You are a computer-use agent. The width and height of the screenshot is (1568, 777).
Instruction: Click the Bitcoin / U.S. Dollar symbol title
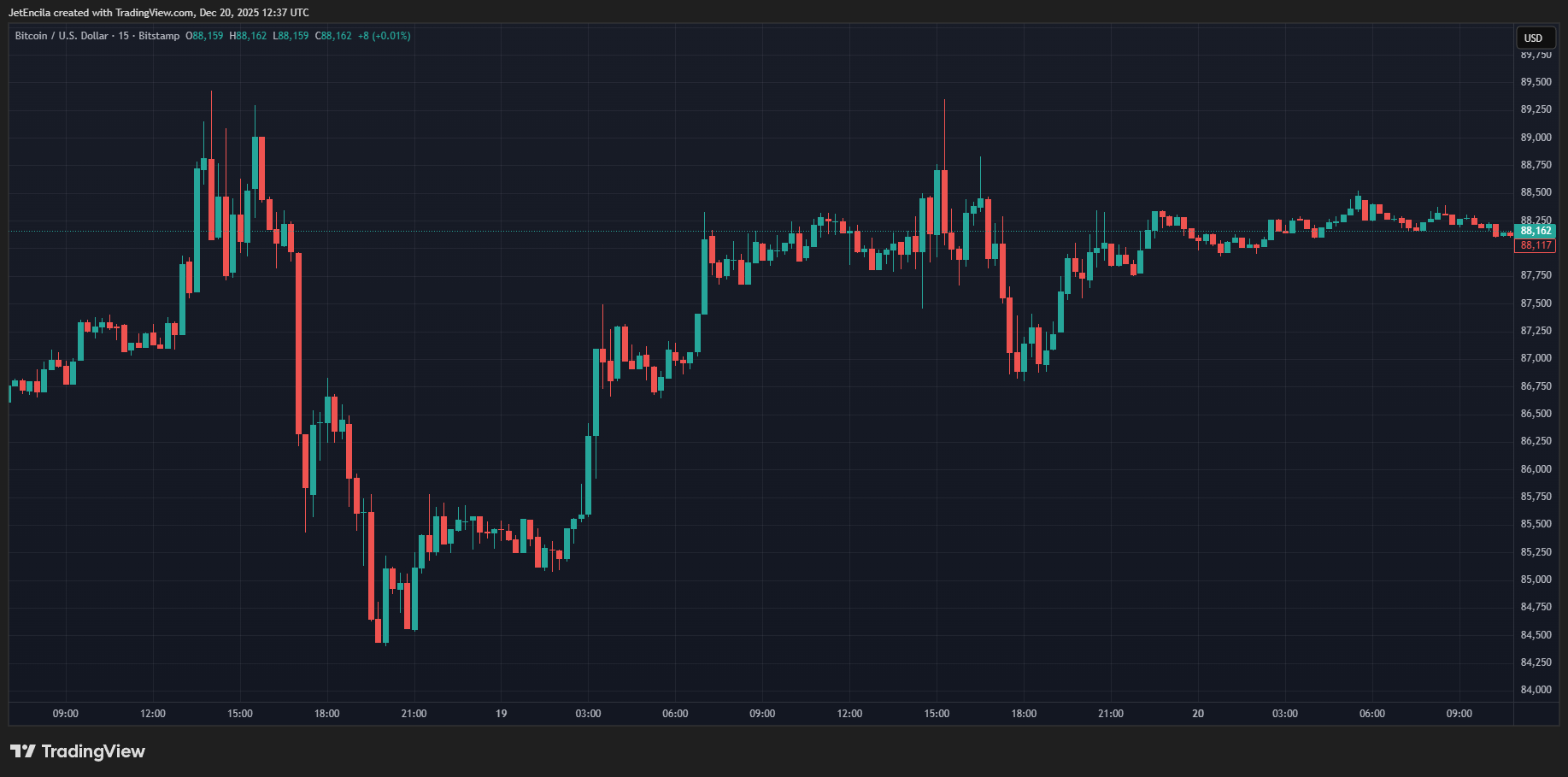click(x=62, y=36)
